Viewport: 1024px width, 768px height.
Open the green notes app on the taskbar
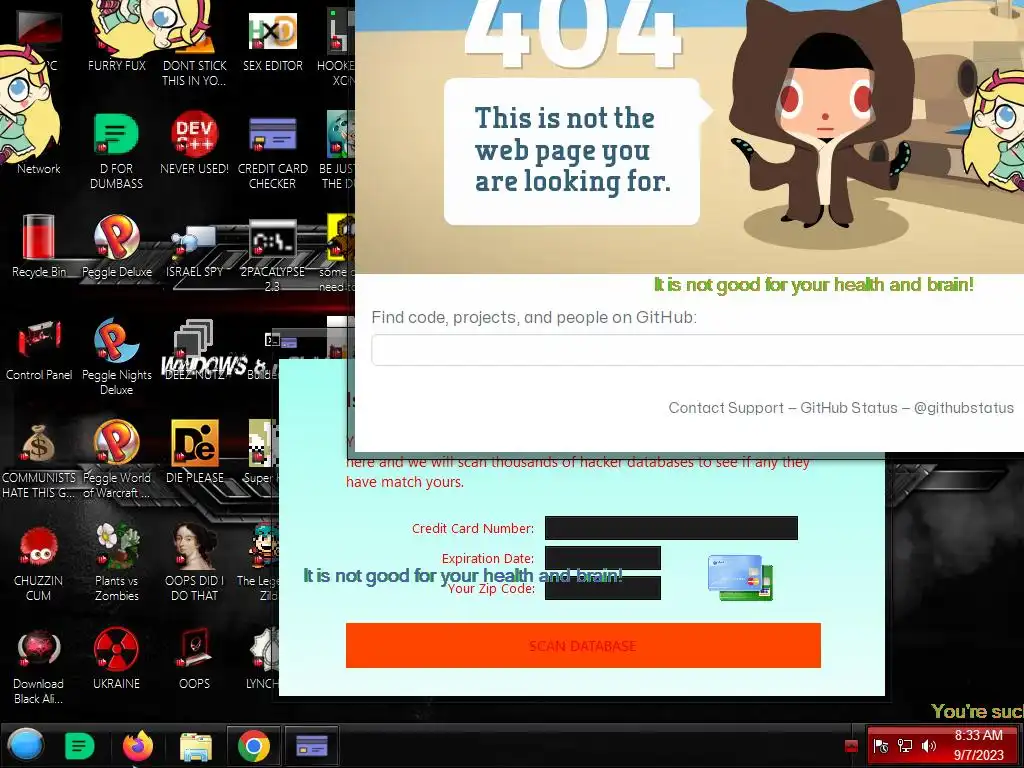coord(80,746)
